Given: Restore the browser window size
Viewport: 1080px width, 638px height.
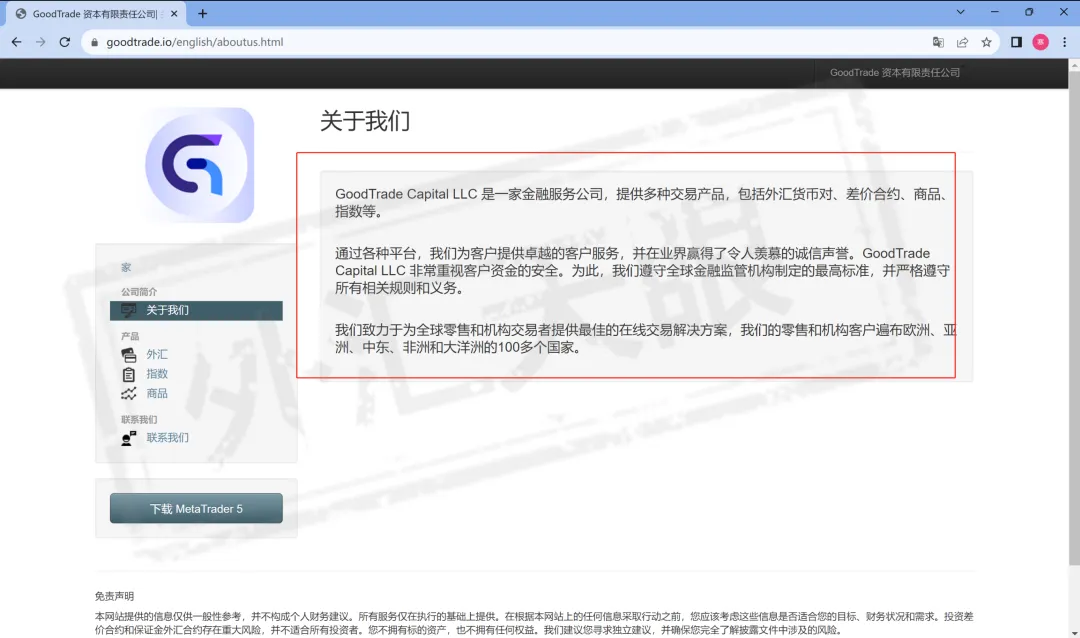Looking at the screenshot, I should (1029, 12).
